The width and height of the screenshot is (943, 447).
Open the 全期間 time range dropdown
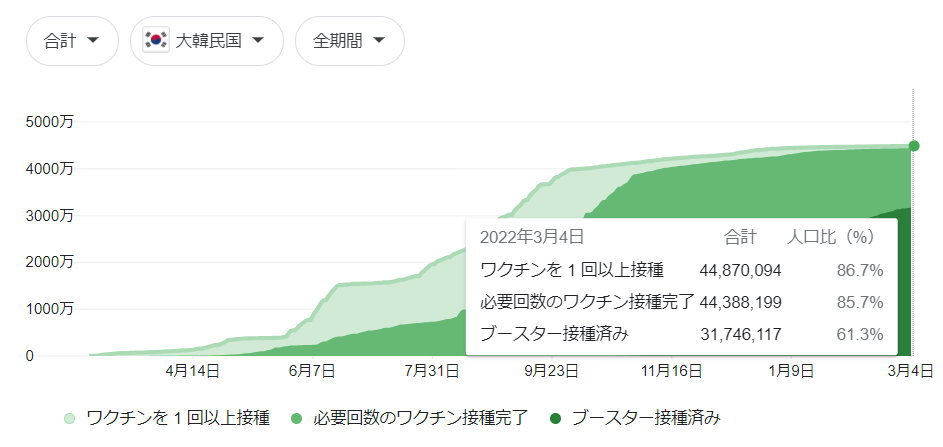tap(349, 41)
